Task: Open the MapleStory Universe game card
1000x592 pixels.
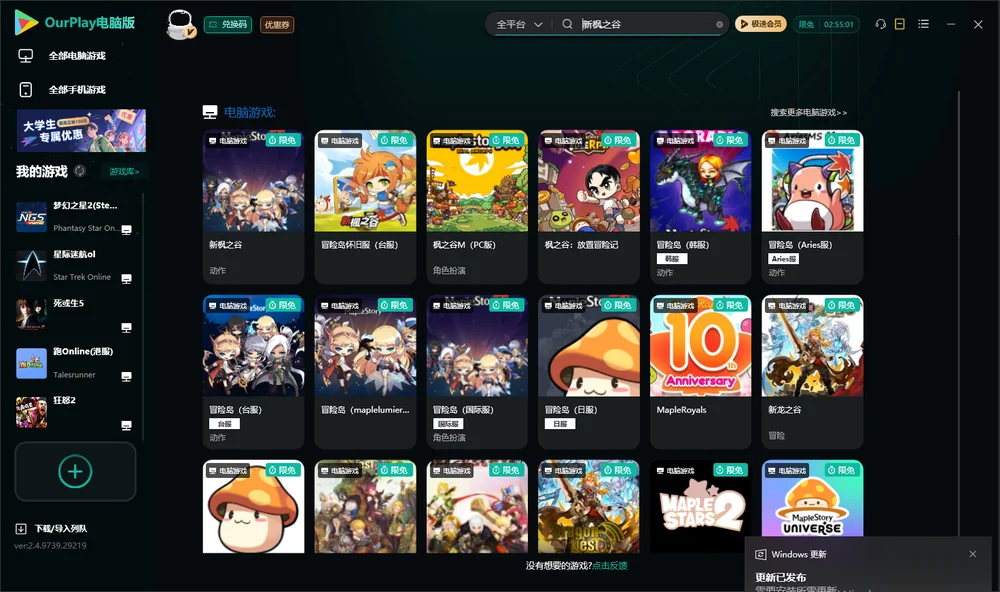Action: coord(812,499)
